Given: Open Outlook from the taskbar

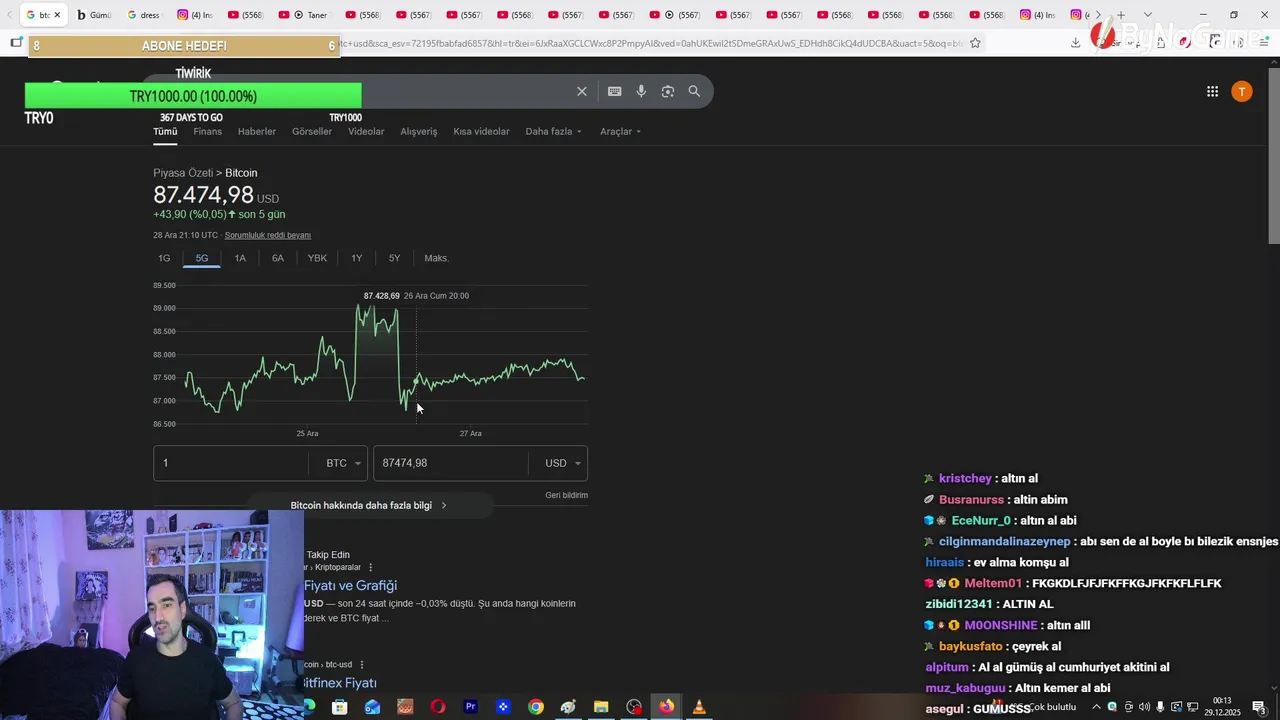Looking at the screenshot, I should pos(372,707).
